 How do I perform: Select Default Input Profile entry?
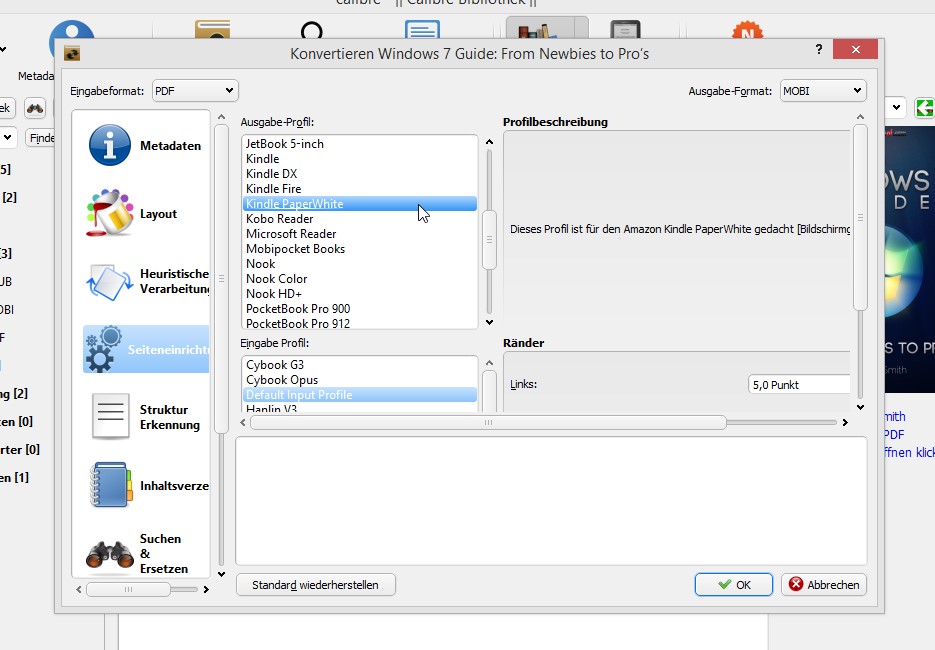point(360,395)
